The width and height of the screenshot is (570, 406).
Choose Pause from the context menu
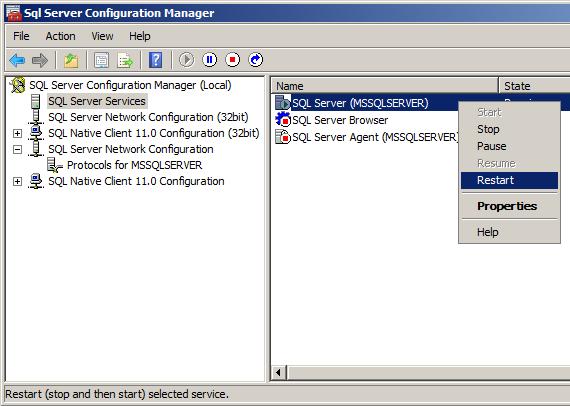pyautogui.click(x=509, y=146)
